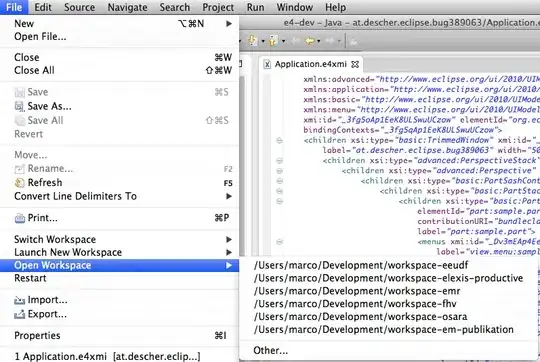Collapse the advanced:PerspectiveStack fold marker
Viewport: 540px width, 362px height.
pyautogui.click(x=279, y=161)
